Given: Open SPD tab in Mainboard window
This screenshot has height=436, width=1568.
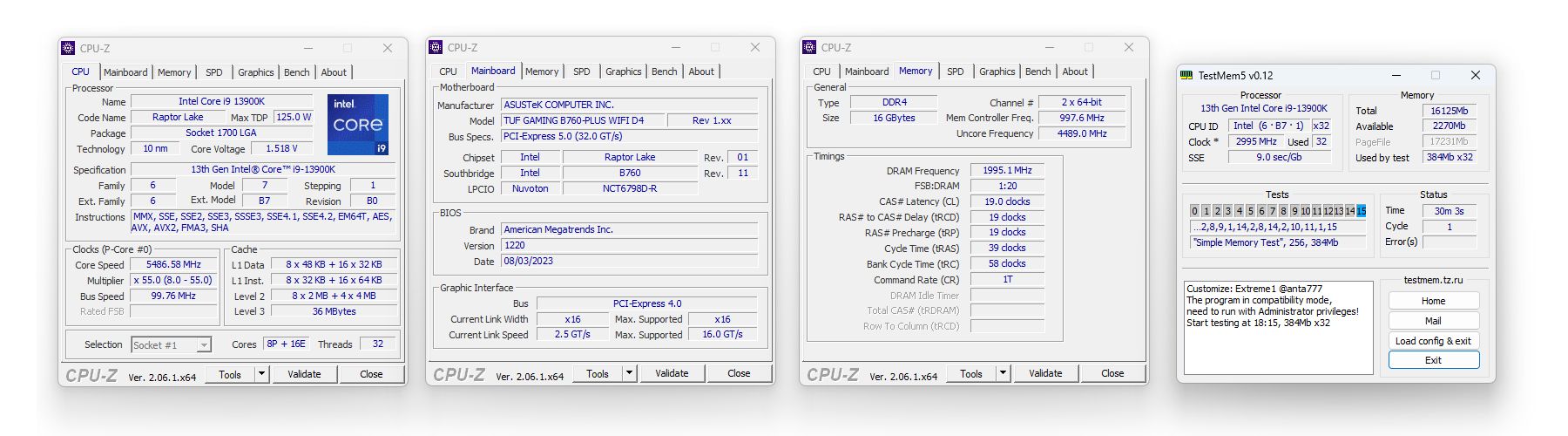Looking at the screenshot, I should point(582,72).
